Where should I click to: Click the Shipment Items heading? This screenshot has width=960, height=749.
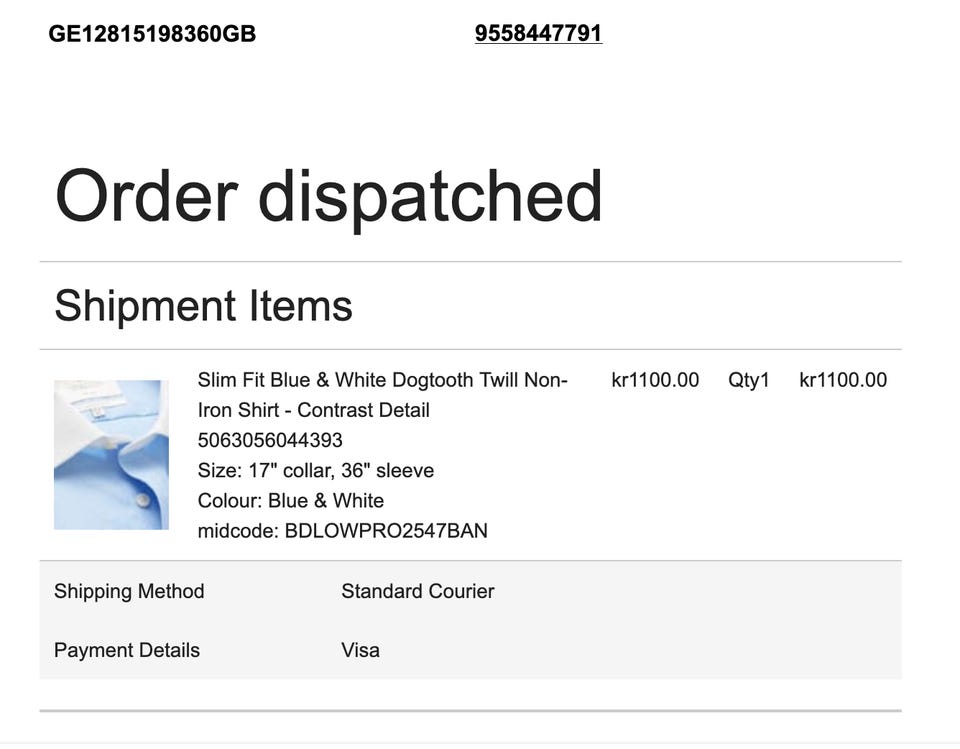point(203,306)
